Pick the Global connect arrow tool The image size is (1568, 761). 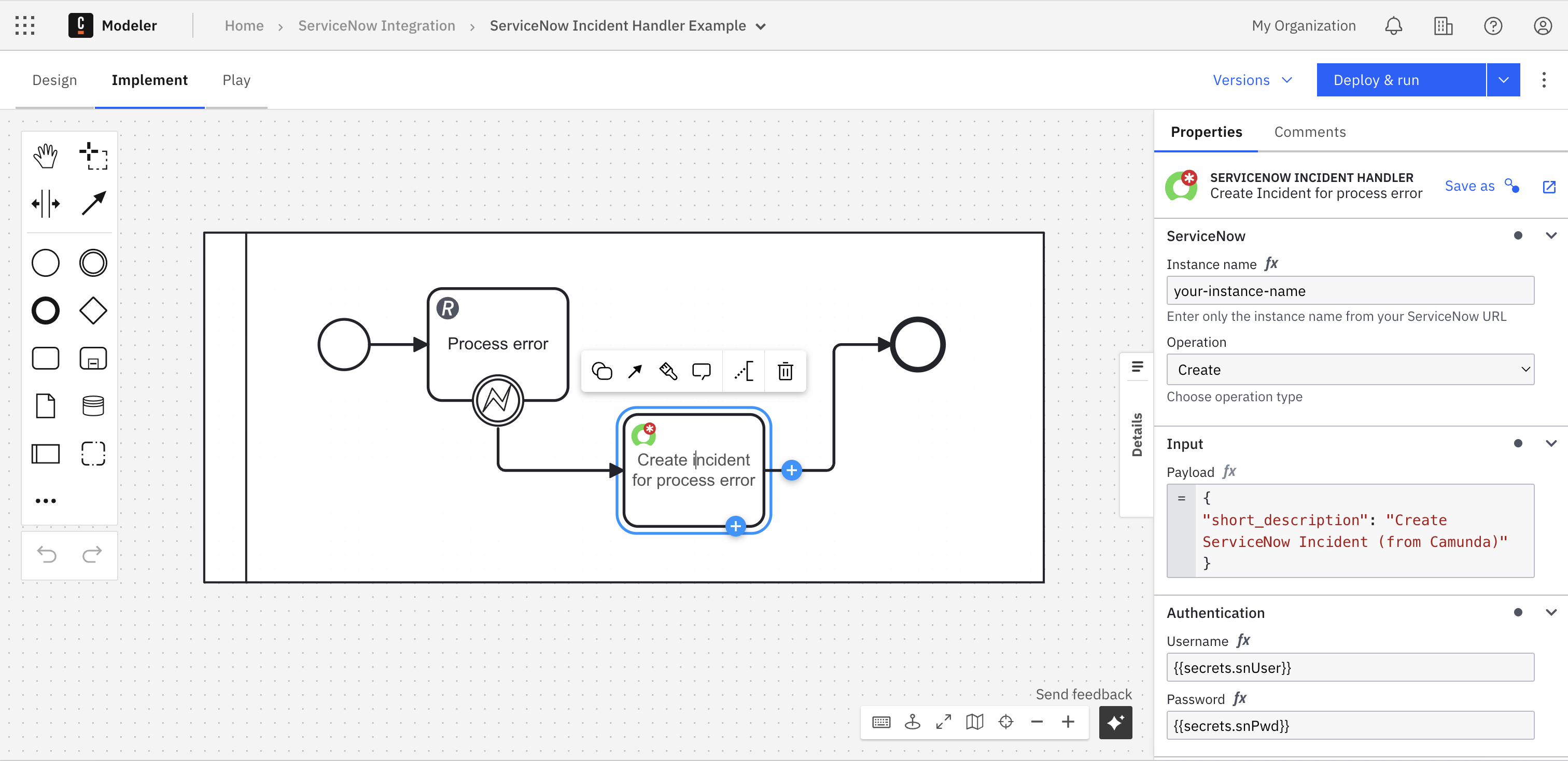pos(93,203)
